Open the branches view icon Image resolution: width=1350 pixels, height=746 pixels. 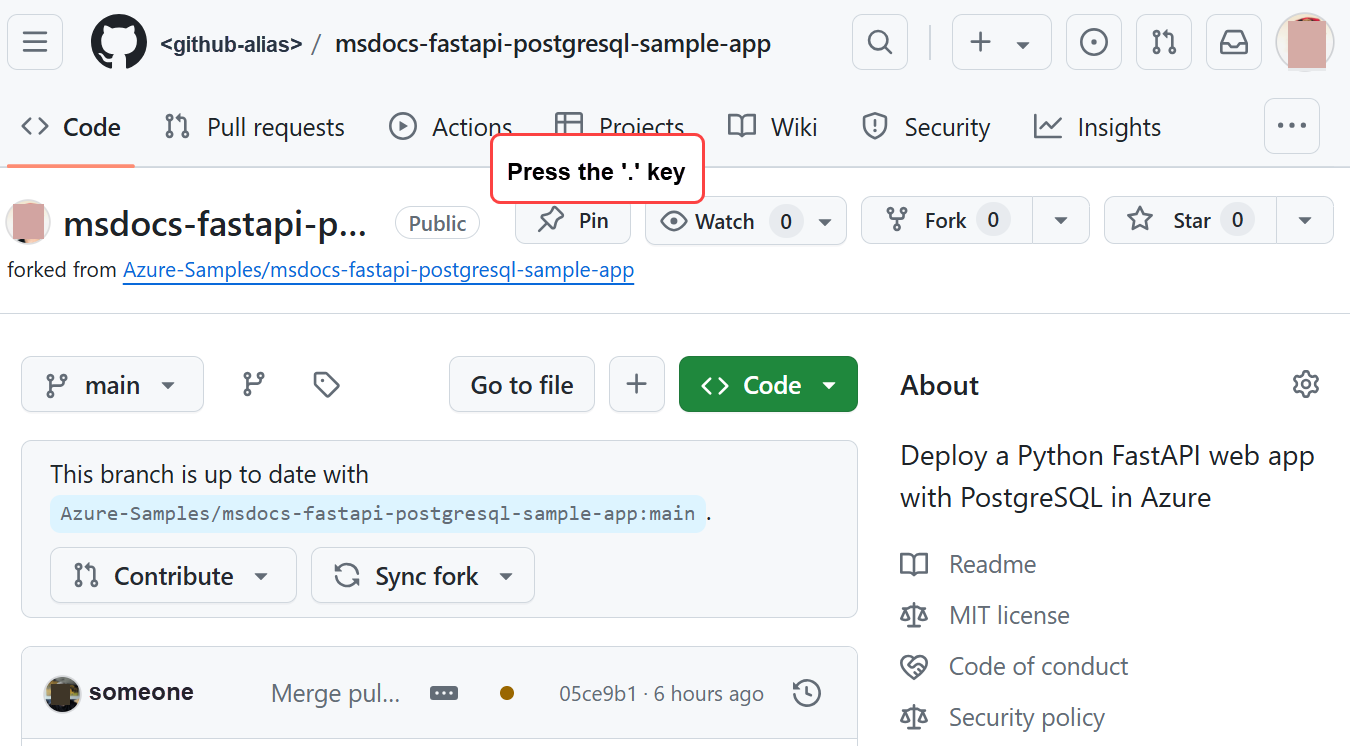pyautogui.click(x=253, y=384)
